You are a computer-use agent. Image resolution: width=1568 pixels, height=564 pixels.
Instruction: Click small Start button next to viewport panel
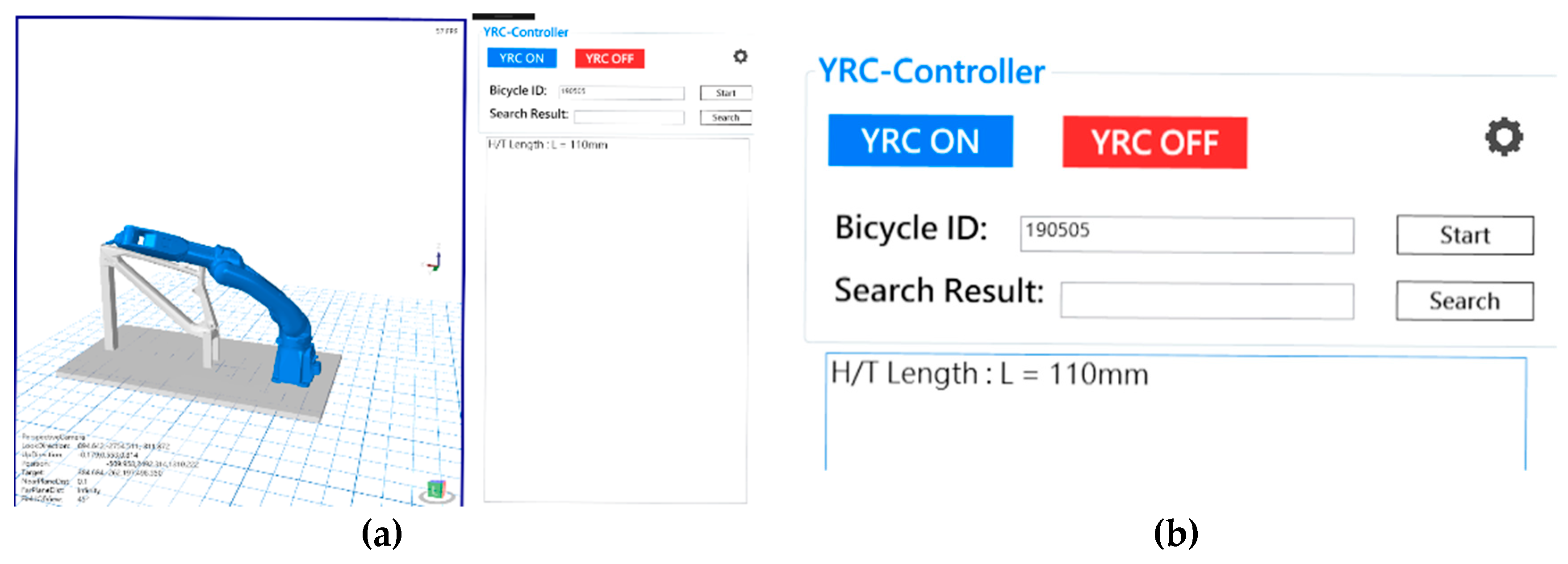click(726, 93)
